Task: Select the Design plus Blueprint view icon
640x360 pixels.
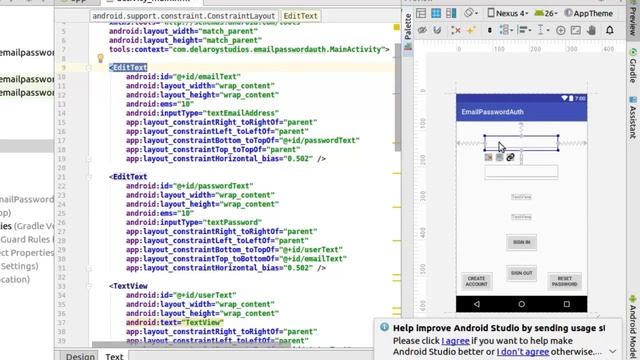Action: pos(451,13)
